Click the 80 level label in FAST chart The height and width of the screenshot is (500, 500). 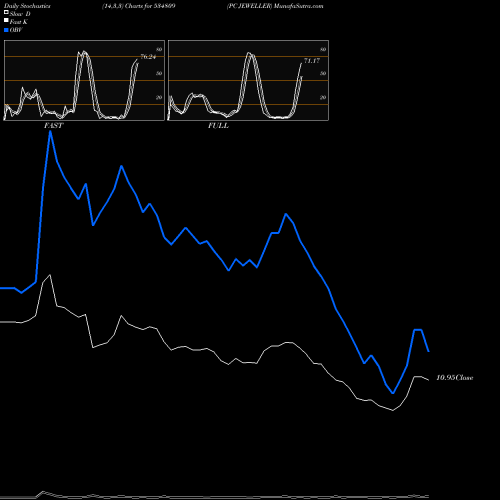(159, 49)
